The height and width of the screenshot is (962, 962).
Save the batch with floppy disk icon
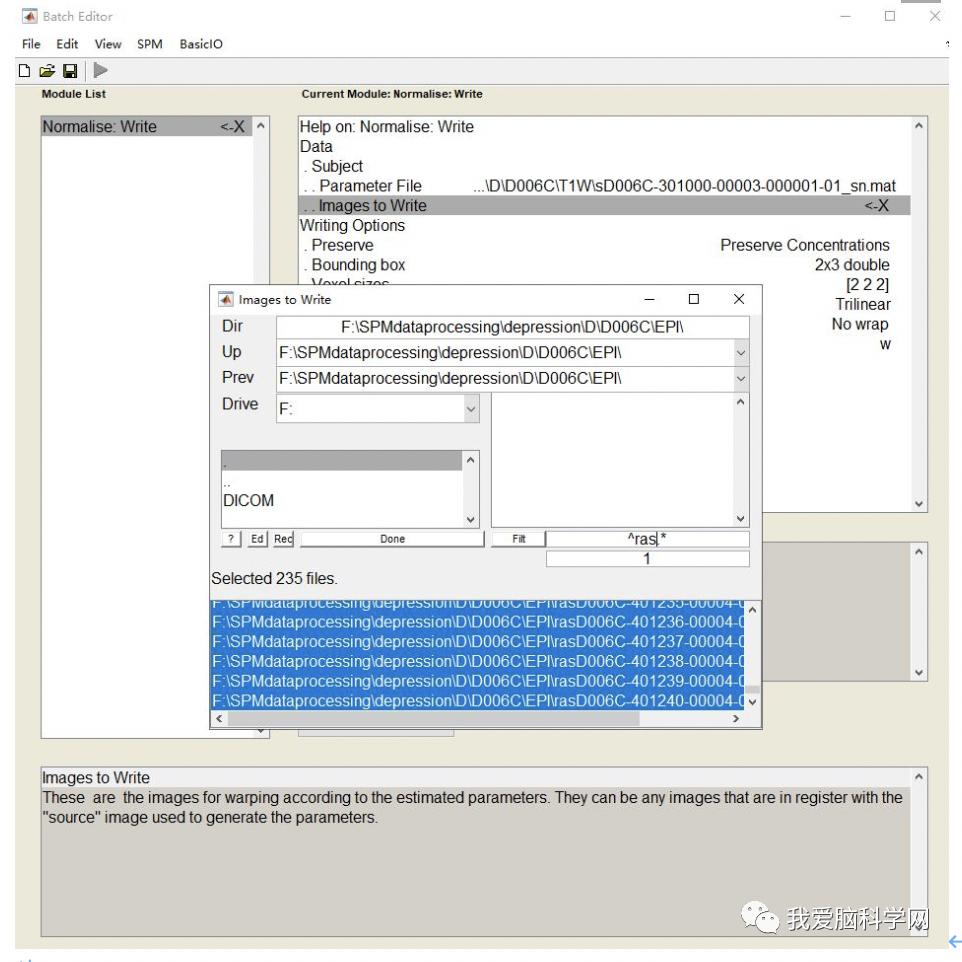pyautogui.click(x=70, y=71)
